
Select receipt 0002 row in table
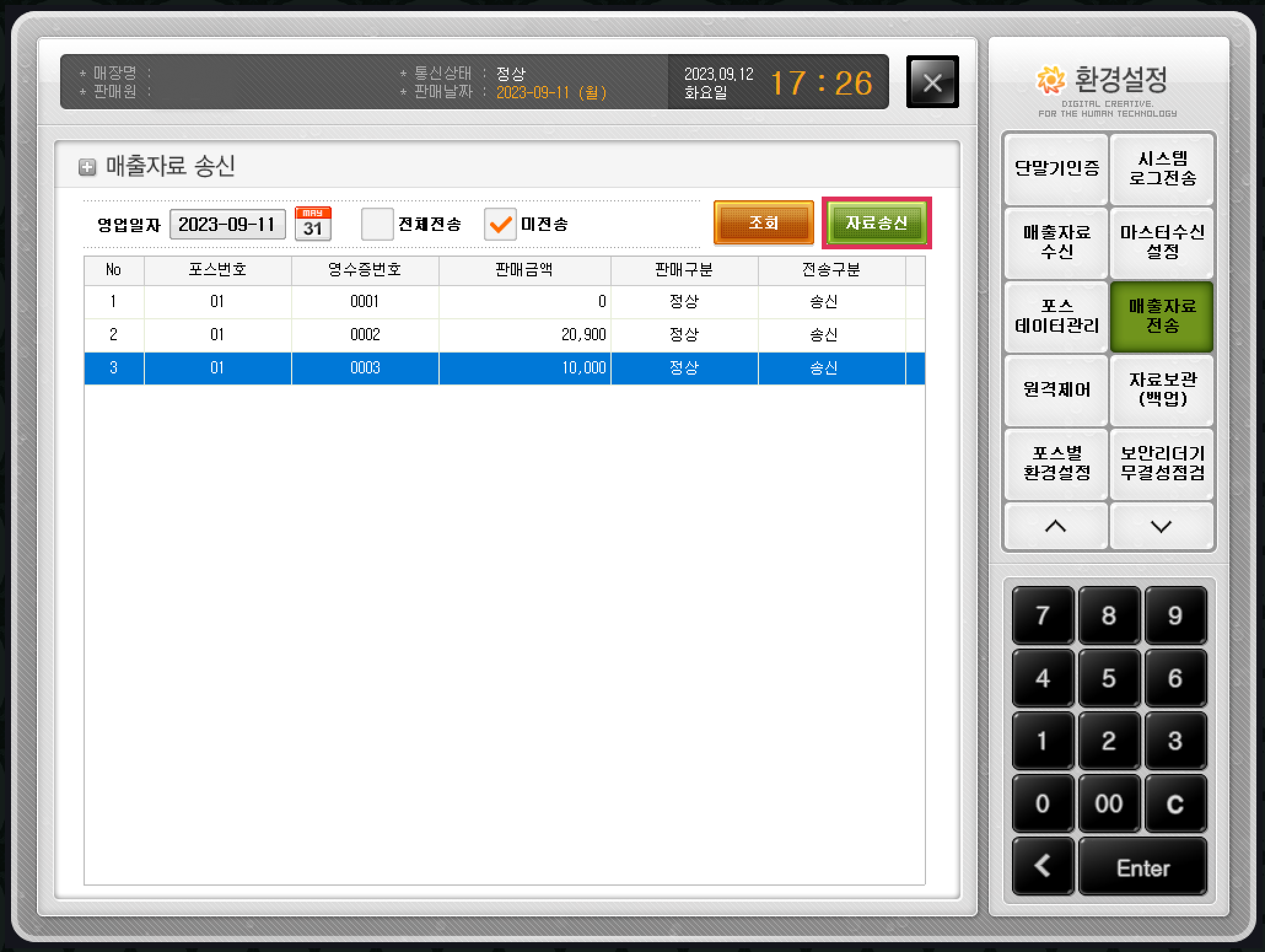click(504, 335)
